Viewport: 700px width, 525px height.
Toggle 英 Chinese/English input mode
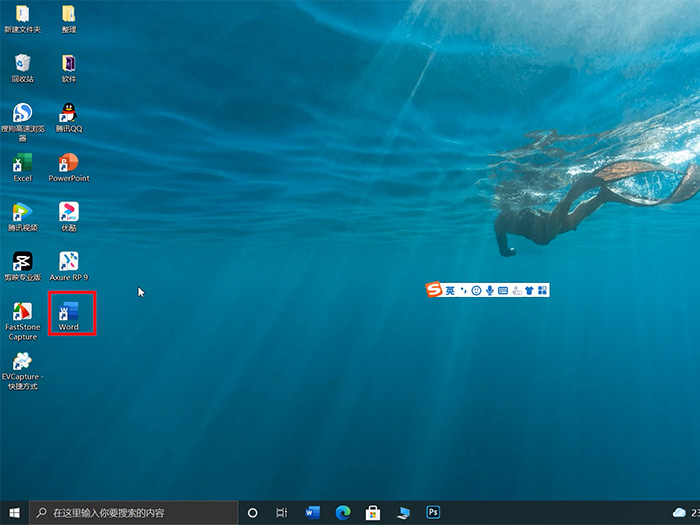pos(450,291)
